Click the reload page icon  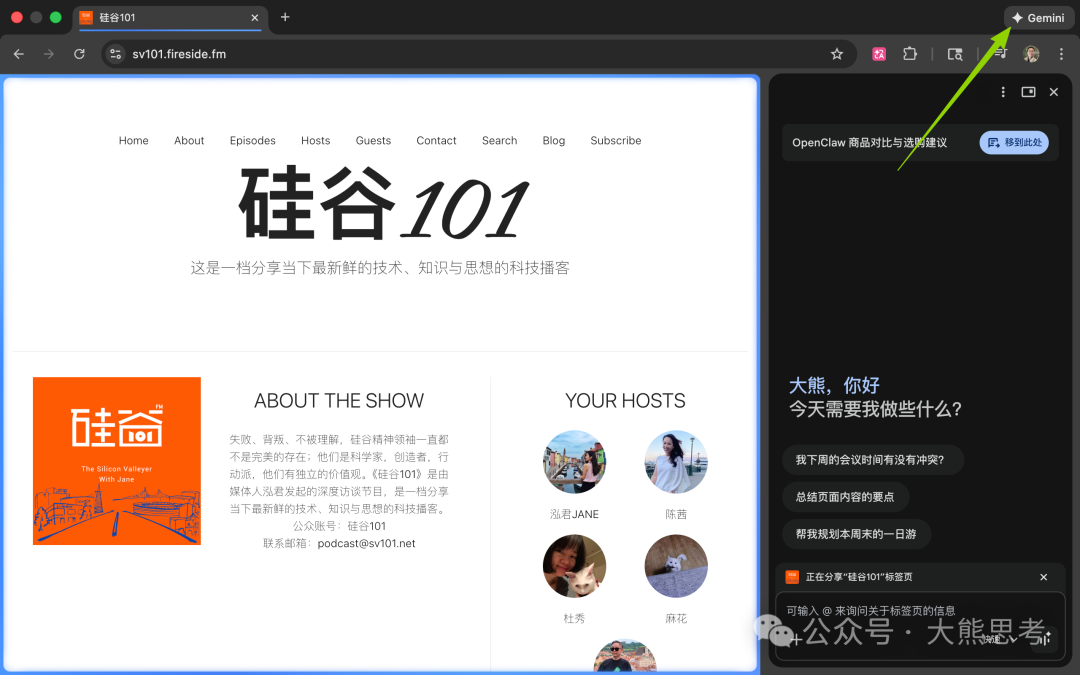point(79,54)
